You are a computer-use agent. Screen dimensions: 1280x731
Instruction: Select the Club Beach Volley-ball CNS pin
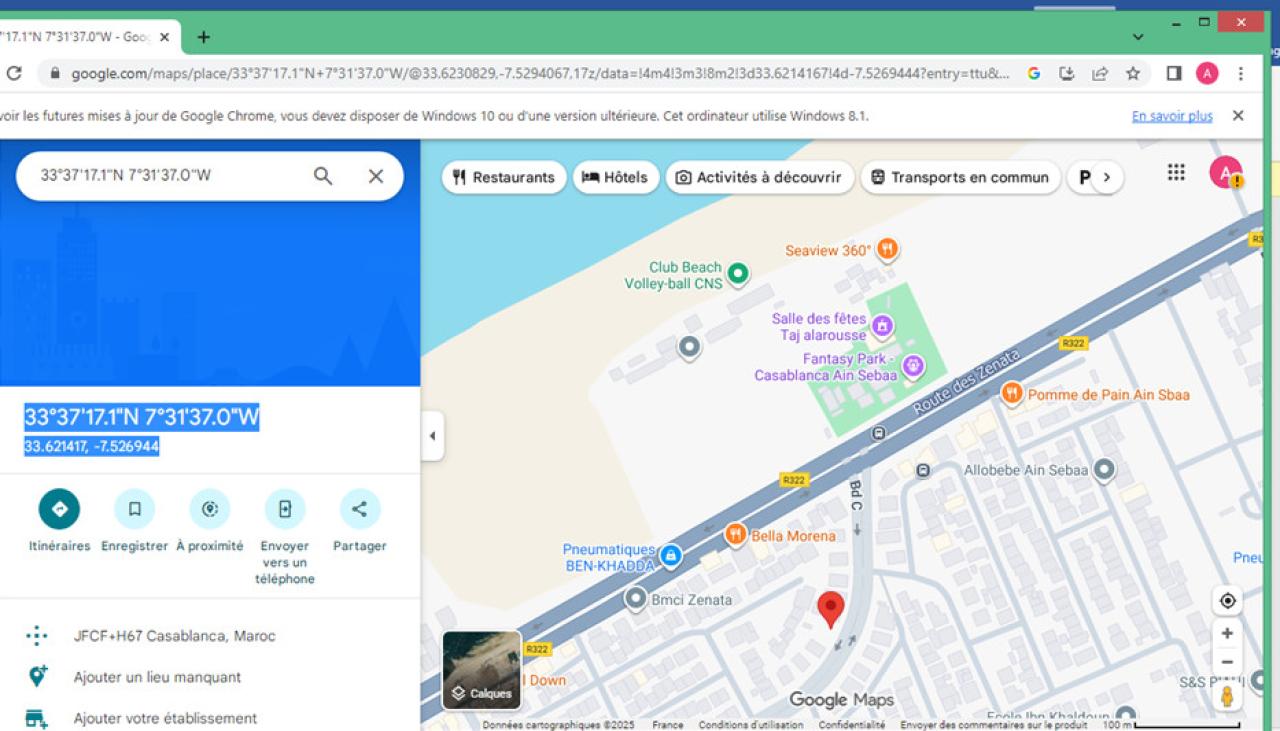tap(738, 272)
